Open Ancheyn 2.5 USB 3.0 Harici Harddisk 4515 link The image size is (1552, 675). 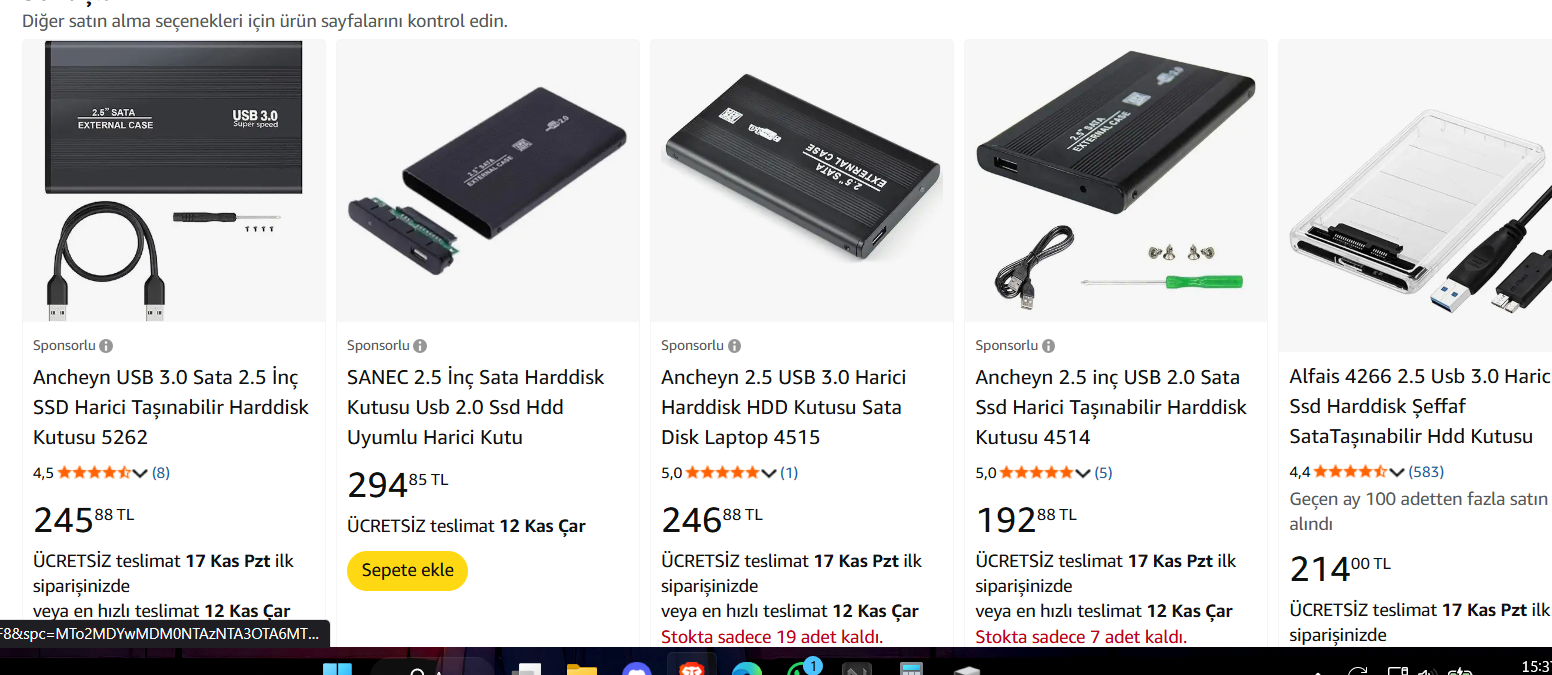(x=784, y=407)
